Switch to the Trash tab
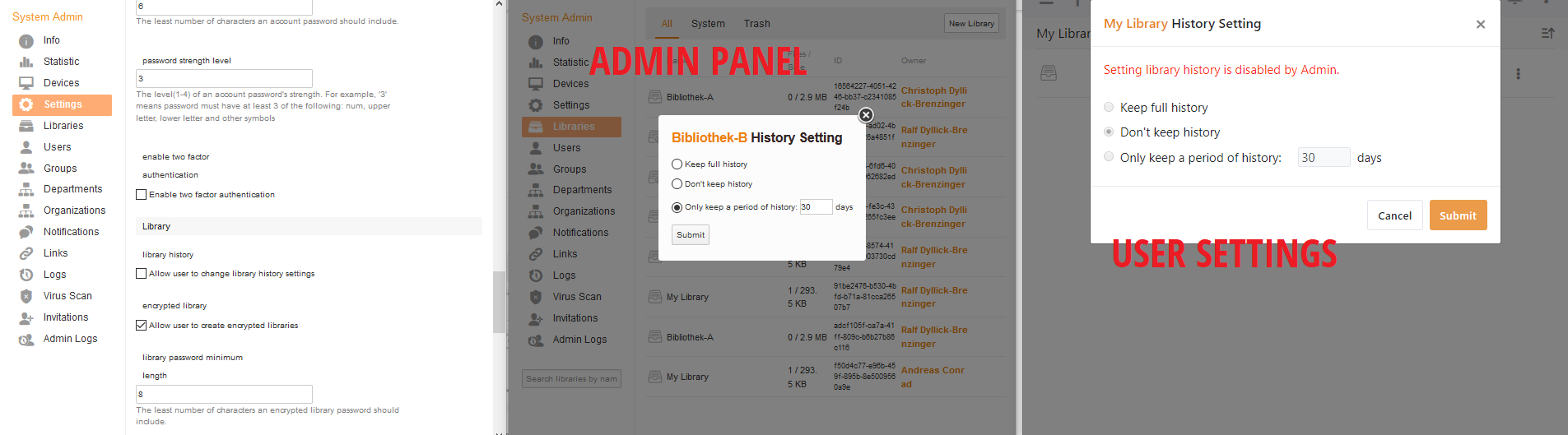Viewport: 1568px width, 435px height. [x=756, y=24]
